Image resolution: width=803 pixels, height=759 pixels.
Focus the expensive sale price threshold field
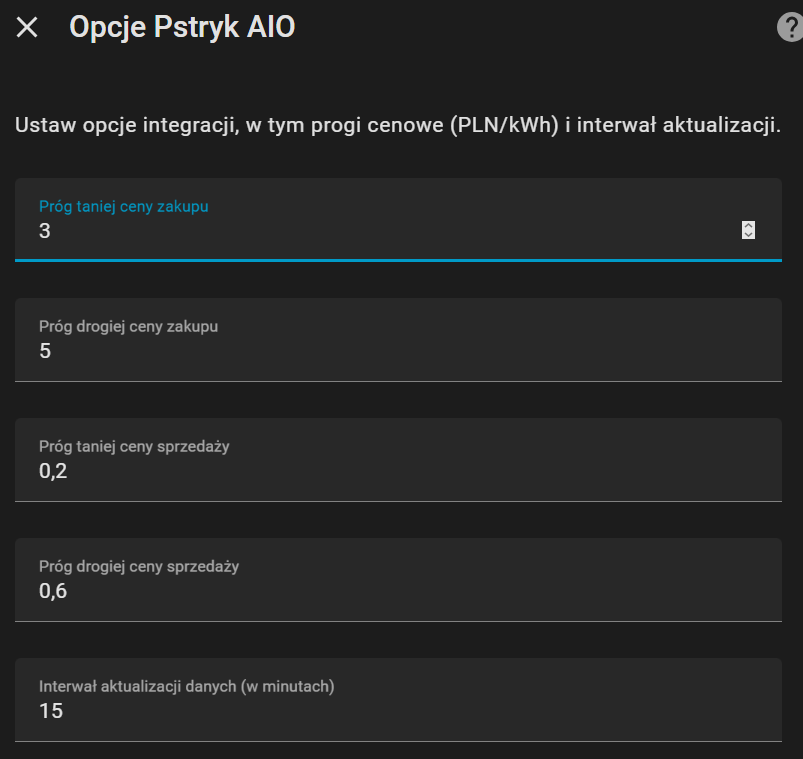(400, 592)
